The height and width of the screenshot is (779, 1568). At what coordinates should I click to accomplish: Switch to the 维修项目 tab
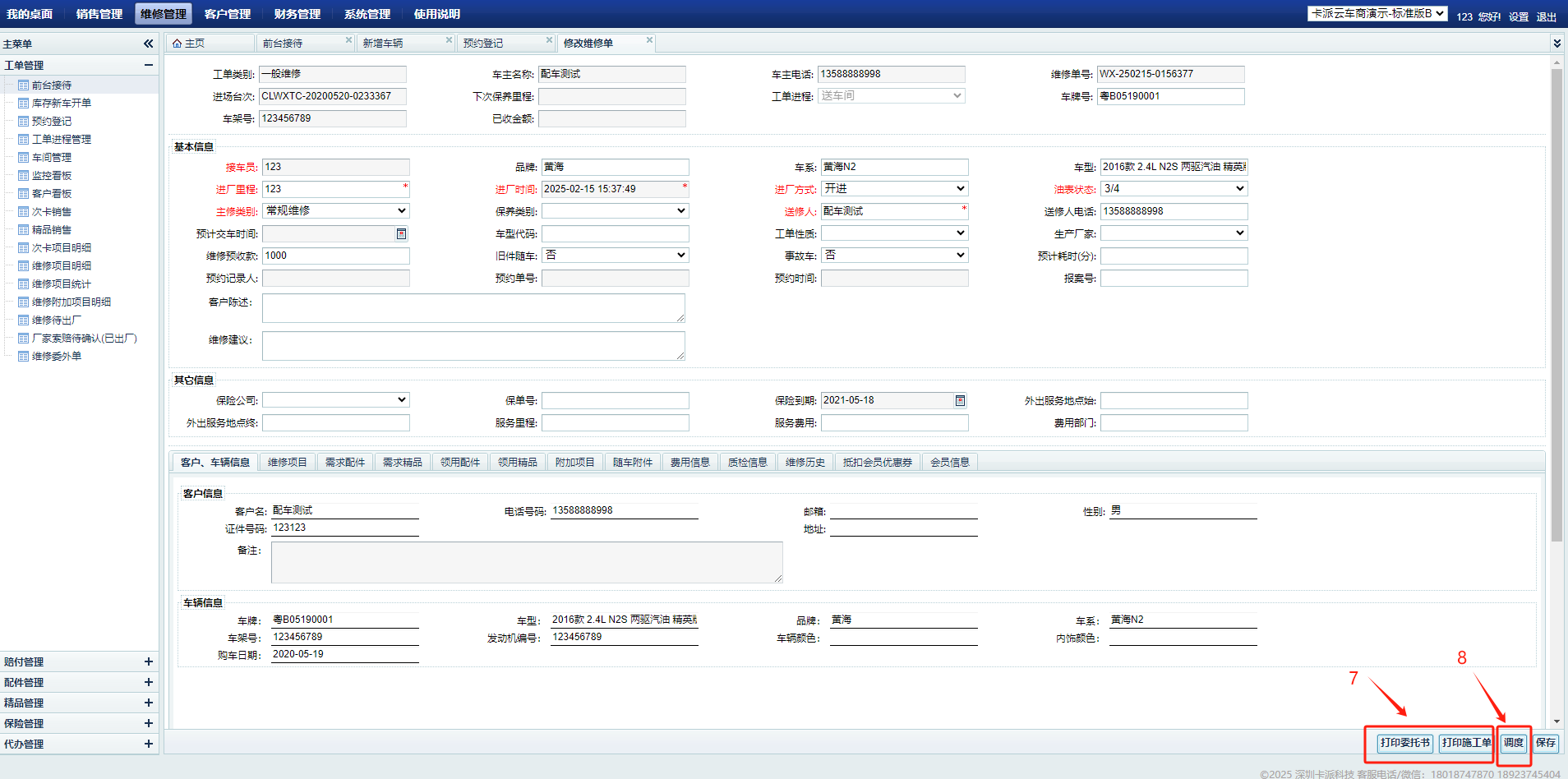pyautogui.click(x=287, y=463)
